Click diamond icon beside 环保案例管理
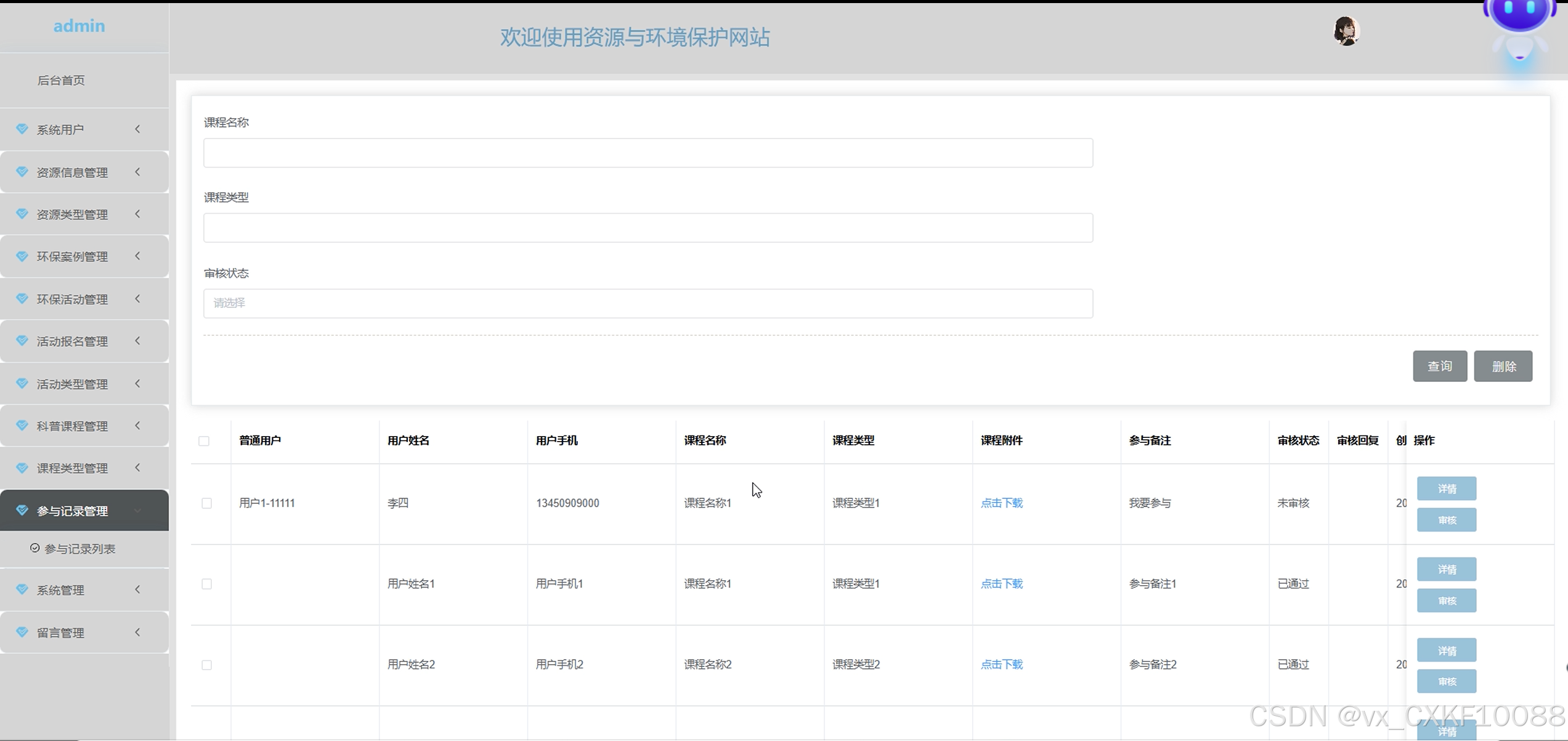This screenshot has width=1568, height=741. pos(22,256)
